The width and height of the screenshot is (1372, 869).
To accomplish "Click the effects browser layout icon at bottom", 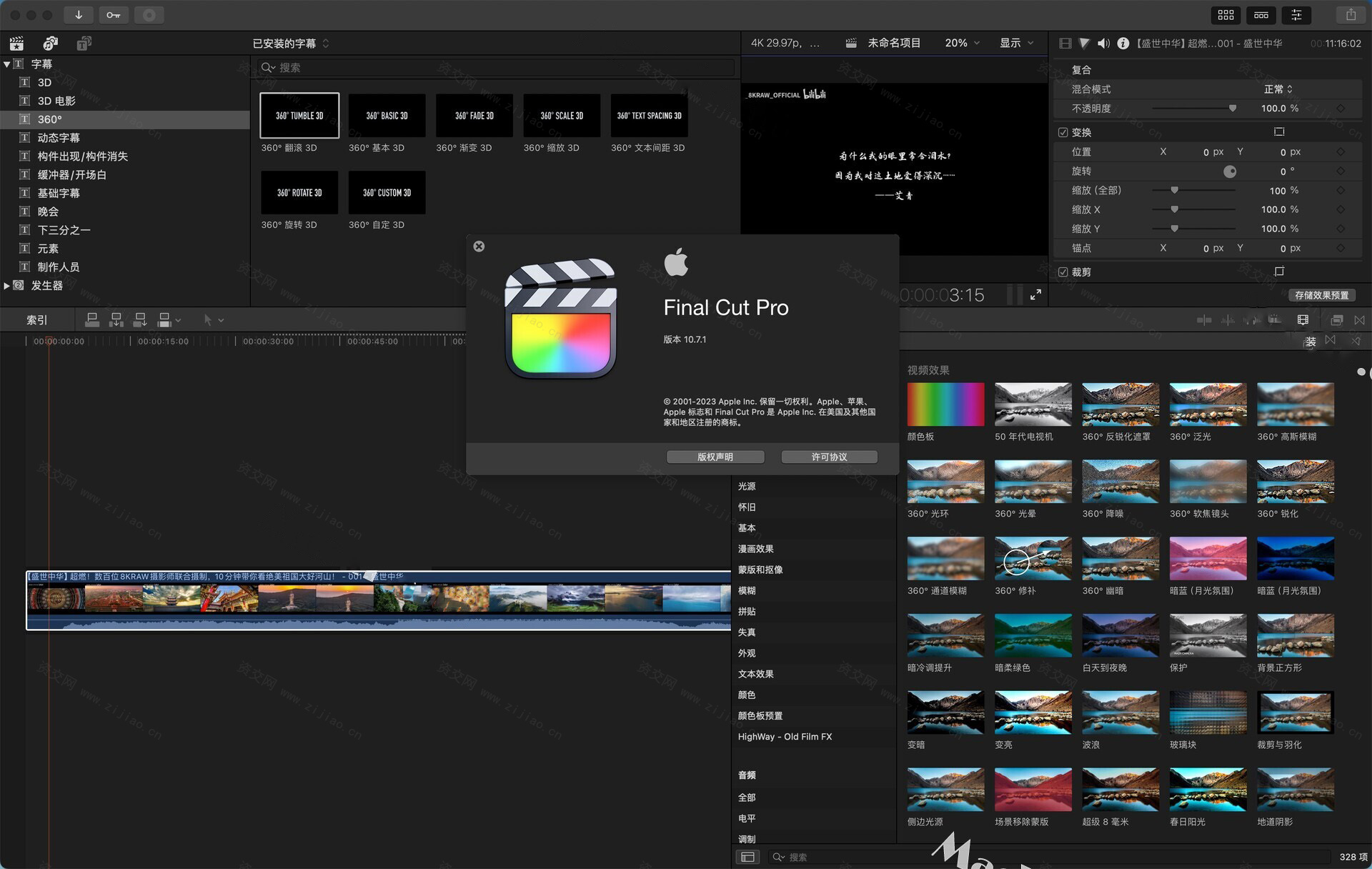I will pyautogui.click(x=747, y=857).
